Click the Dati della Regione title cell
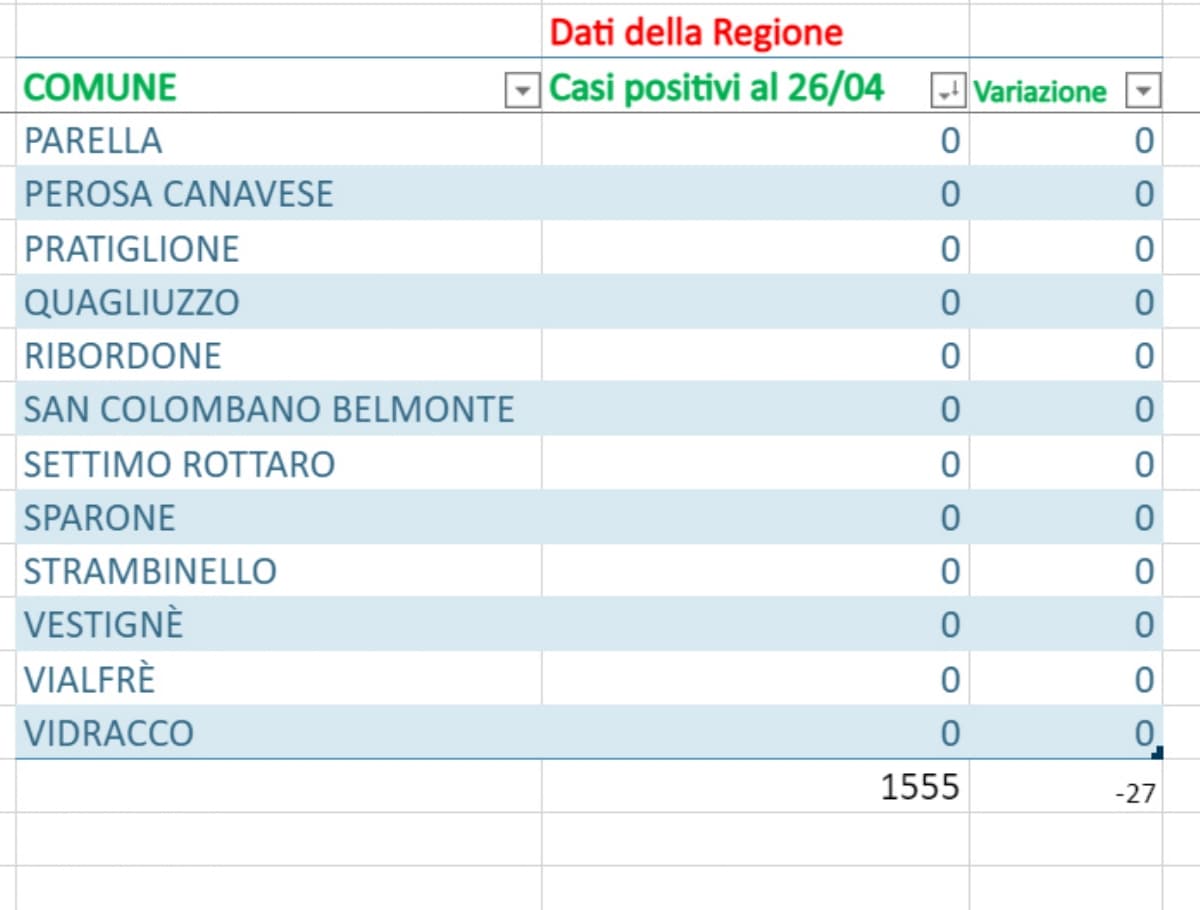The width and height of the screenshot is (1200, 910). click(x=697, y=33)
